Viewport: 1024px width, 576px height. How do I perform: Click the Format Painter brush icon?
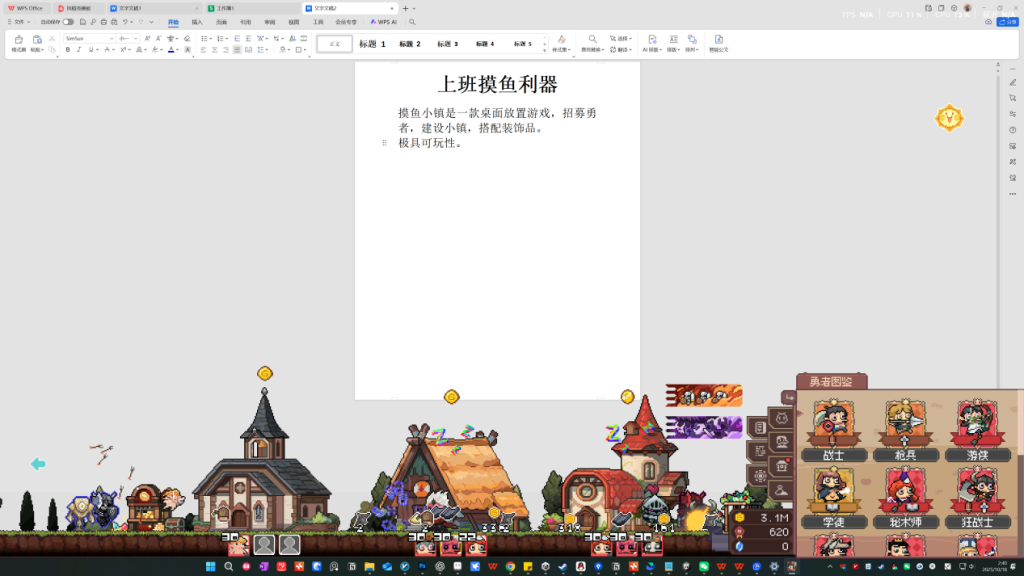click(19, 42)
